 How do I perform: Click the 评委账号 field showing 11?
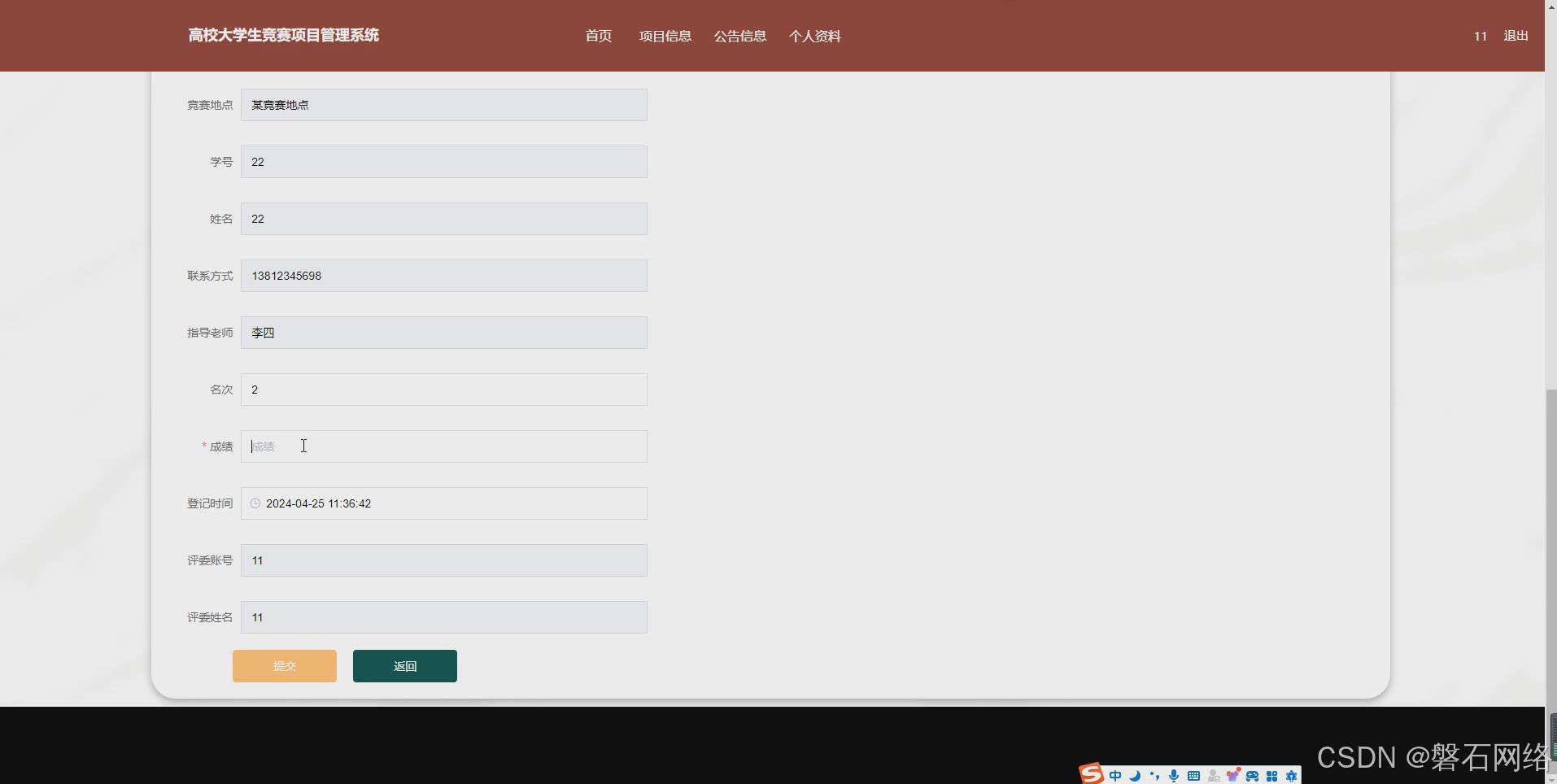tap(444, 560)
